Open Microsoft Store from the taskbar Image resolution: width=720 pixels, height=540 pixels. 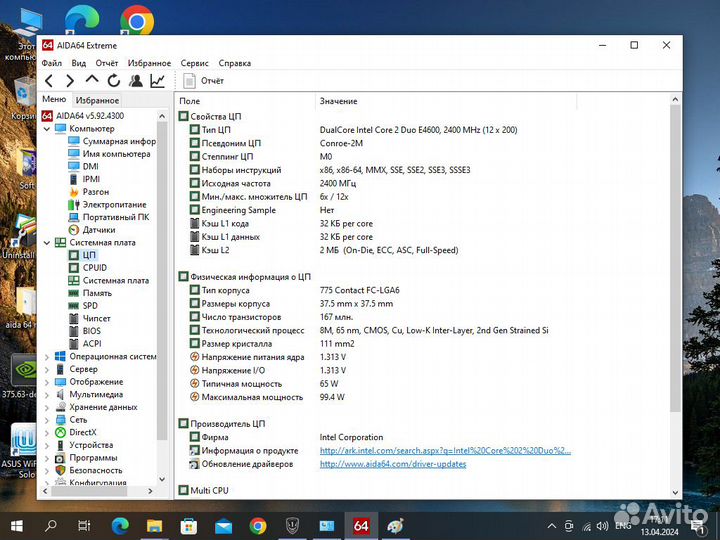189,526
